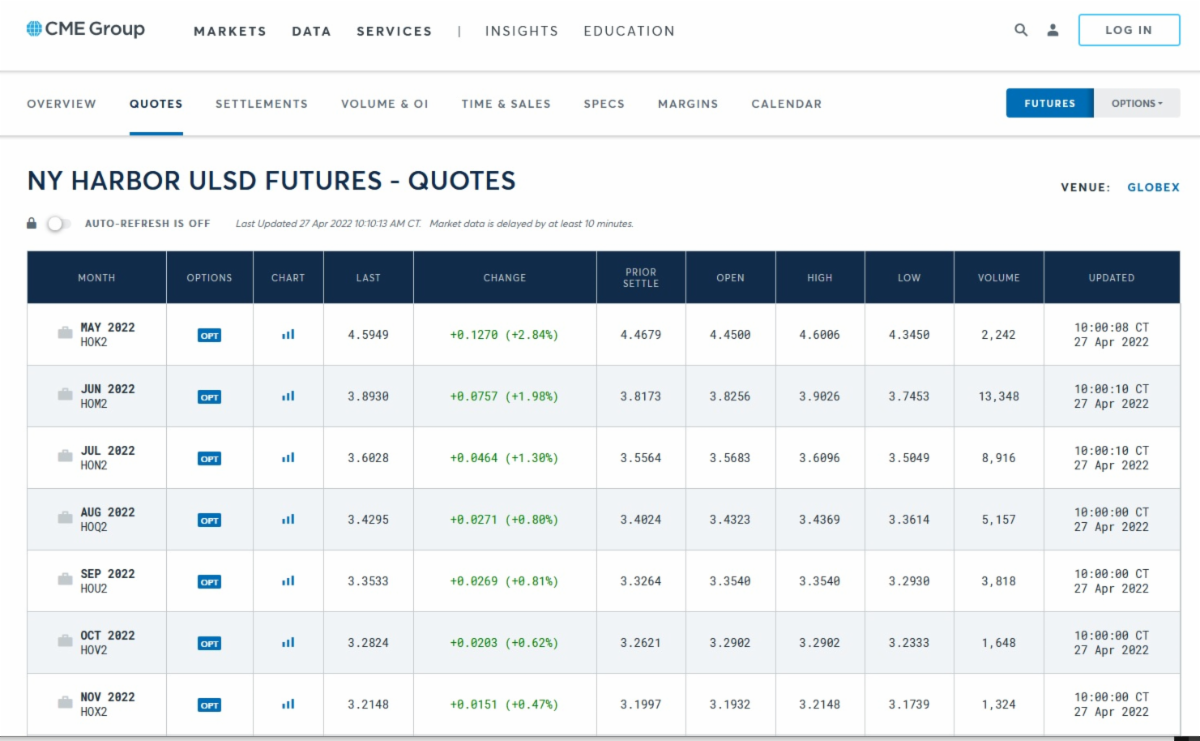This screenshot has height=741, width=1200.
Task: Open the chart icon for OCT 2022
Action: pos(288,643)
